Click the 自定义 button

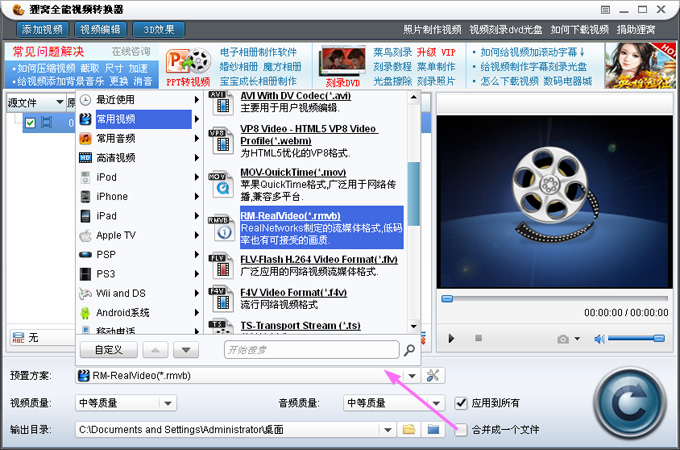click(x=109, y=350)
